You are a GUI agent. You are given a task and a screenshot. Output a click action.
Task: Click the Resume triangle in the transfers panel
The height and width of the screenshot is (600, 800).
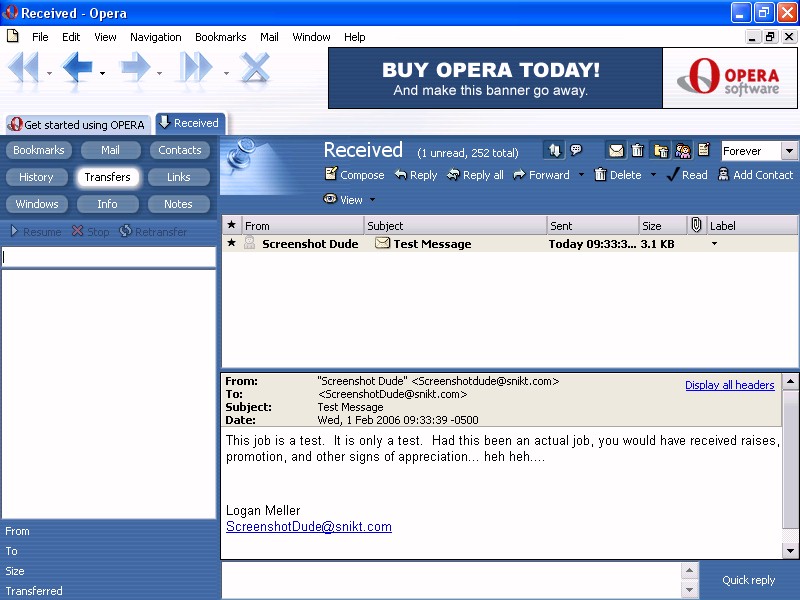pyautogui.click(x=14, y=231)
